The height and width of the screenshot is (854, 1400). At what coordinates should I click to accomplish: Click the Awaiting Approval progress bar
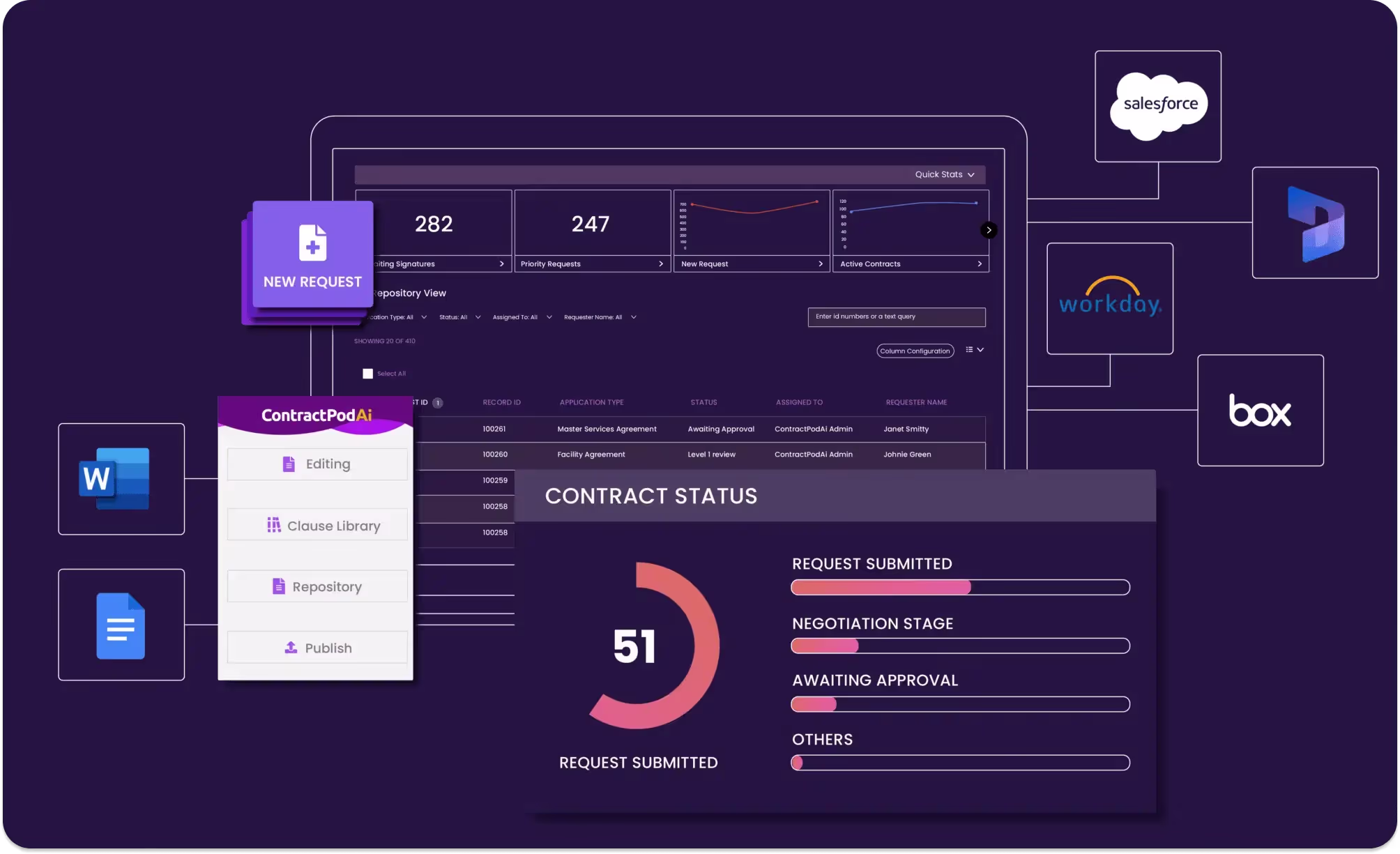[x=960, y=704]
